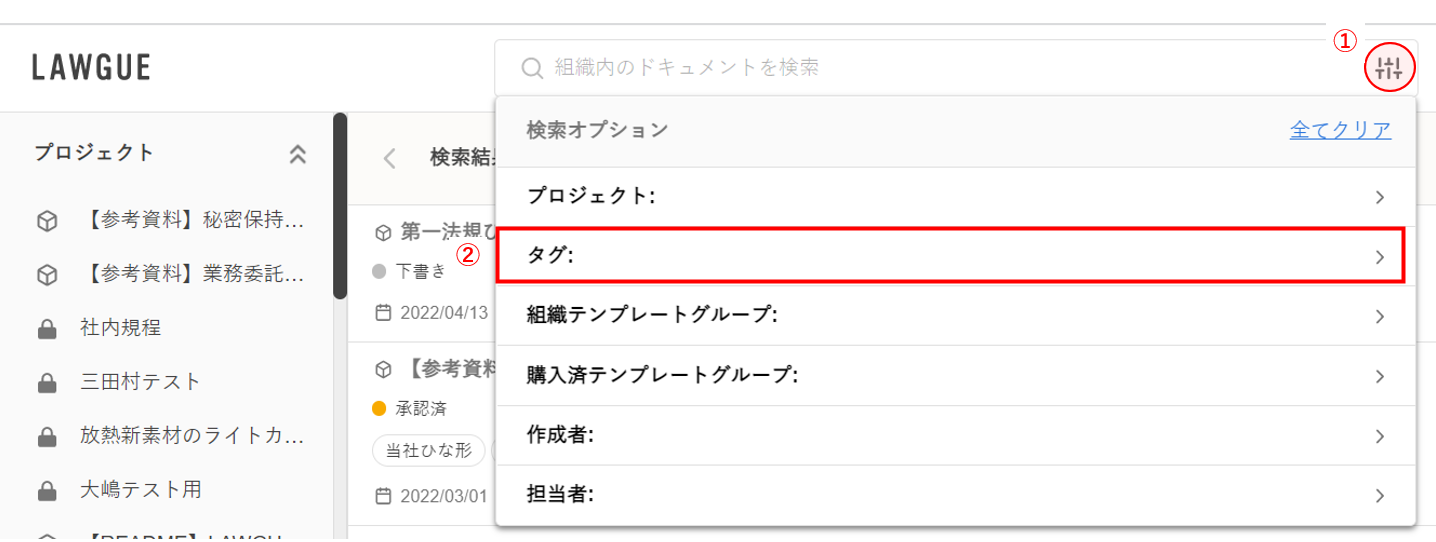This screenshot has width=1436, height=542.
Task: Collapse the プロジェクト sidebar section
Action: click(297, 154)
